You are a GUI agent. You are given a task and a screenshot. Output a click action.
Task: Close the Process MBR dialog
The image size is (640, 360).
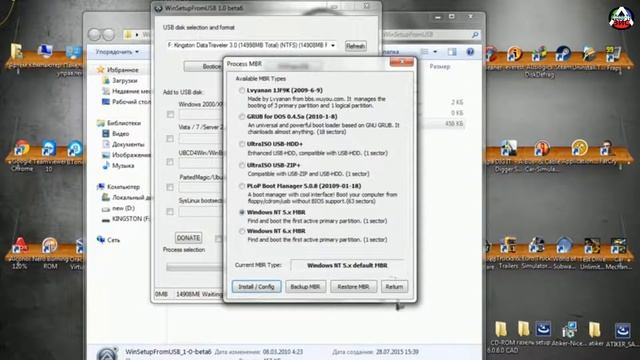point(401,62)
